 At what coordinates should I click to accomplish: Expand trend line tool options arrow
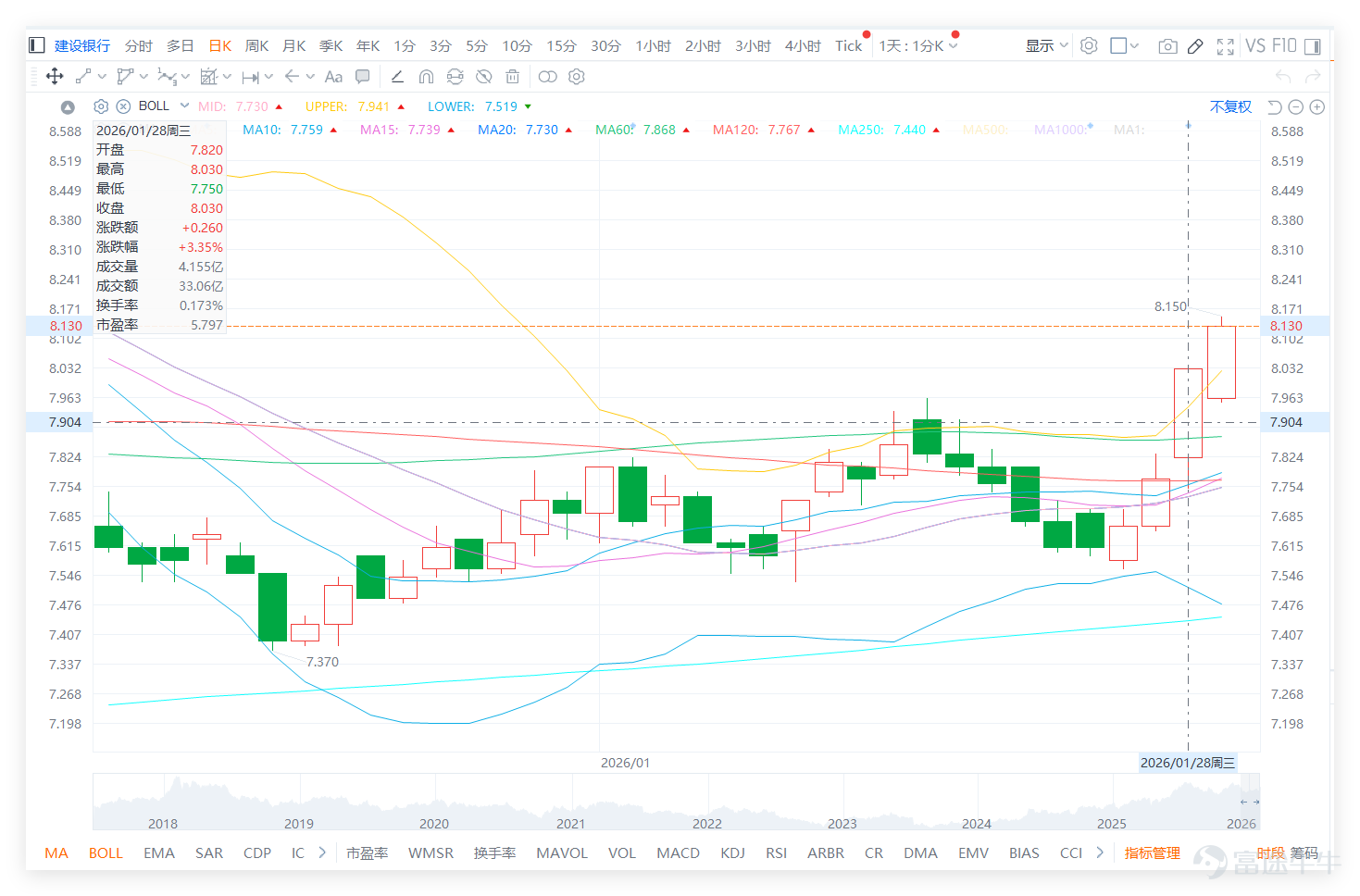click(x=101, y=77)
